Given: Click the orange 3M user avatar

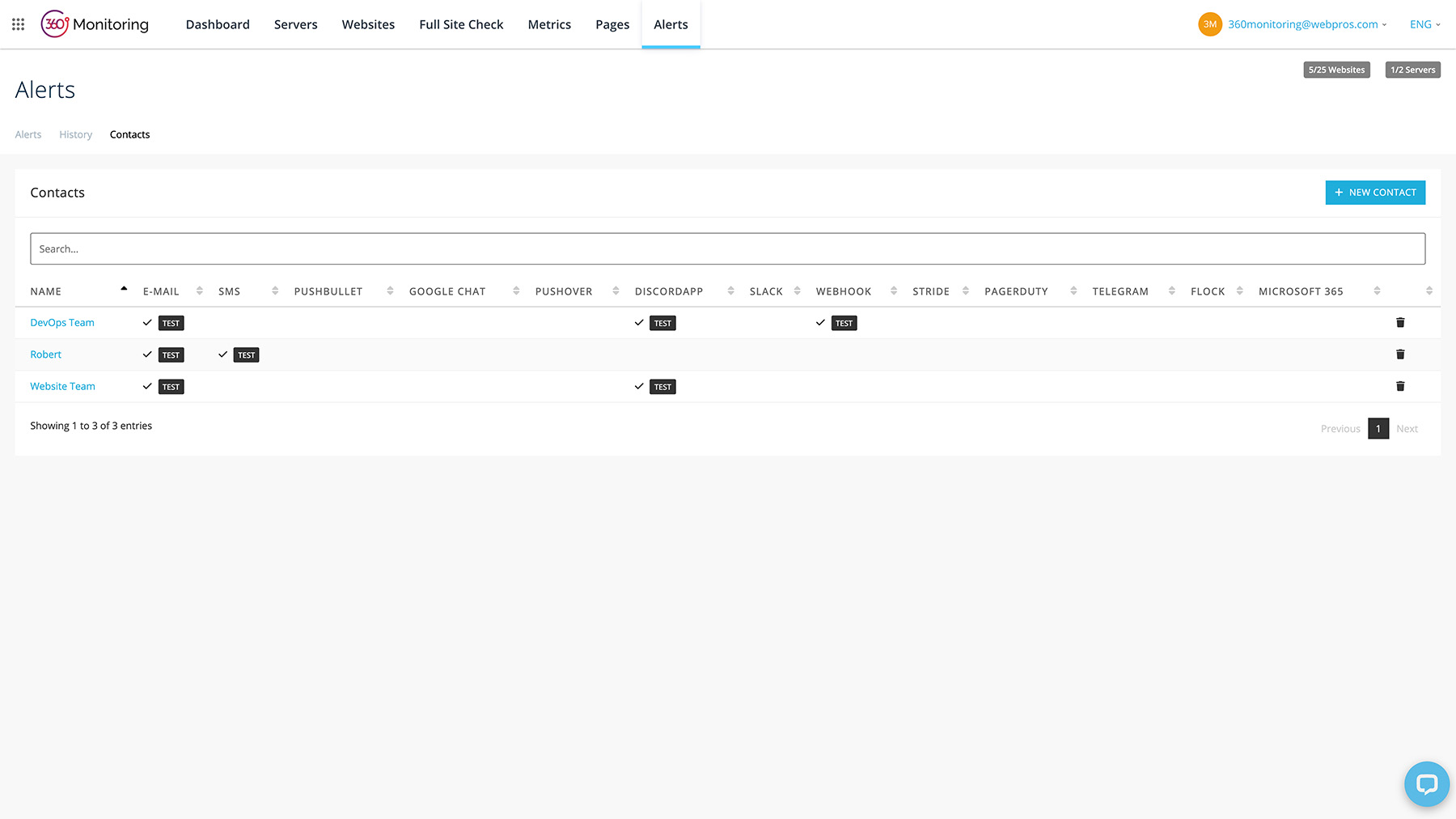Looking at the screenshot, I should [1209, 24].
